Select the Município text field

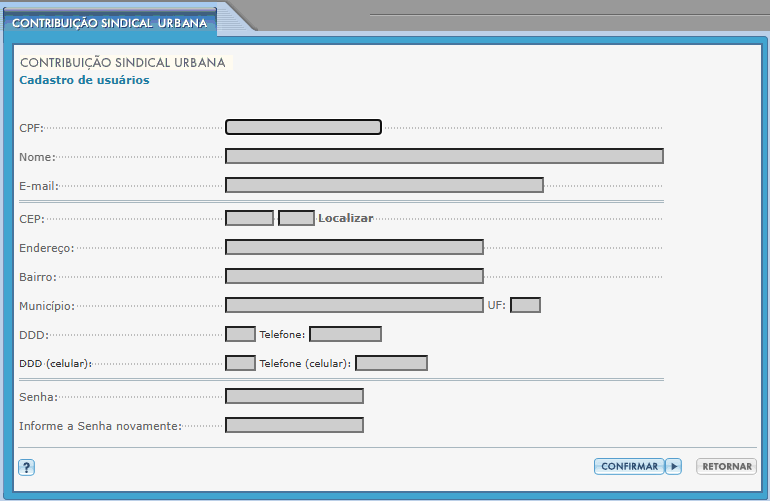[354, 305]
